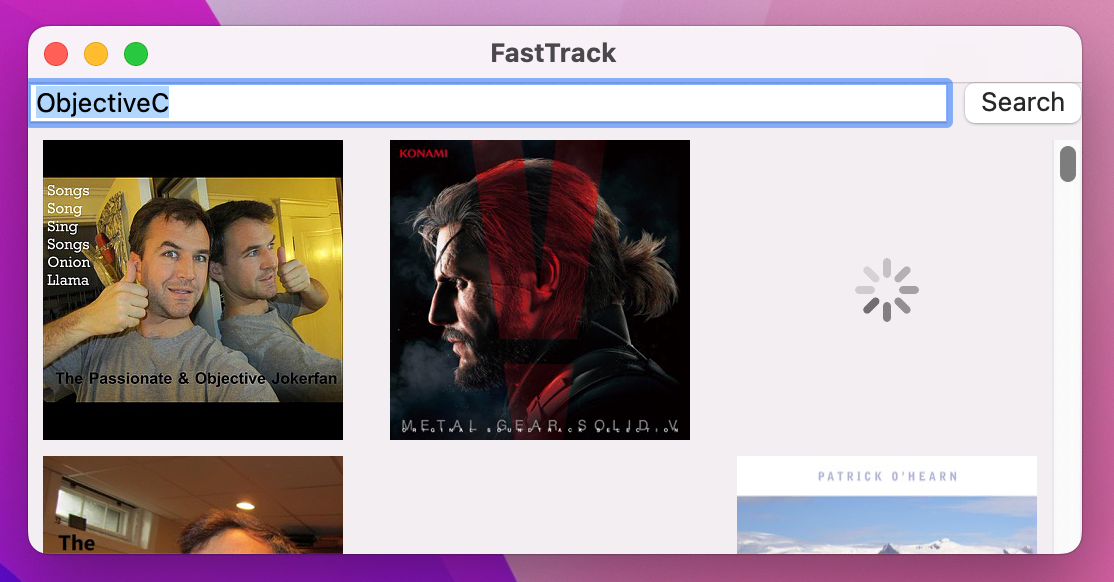Minimize FastTrack with the yellow button

click(96, 53)
